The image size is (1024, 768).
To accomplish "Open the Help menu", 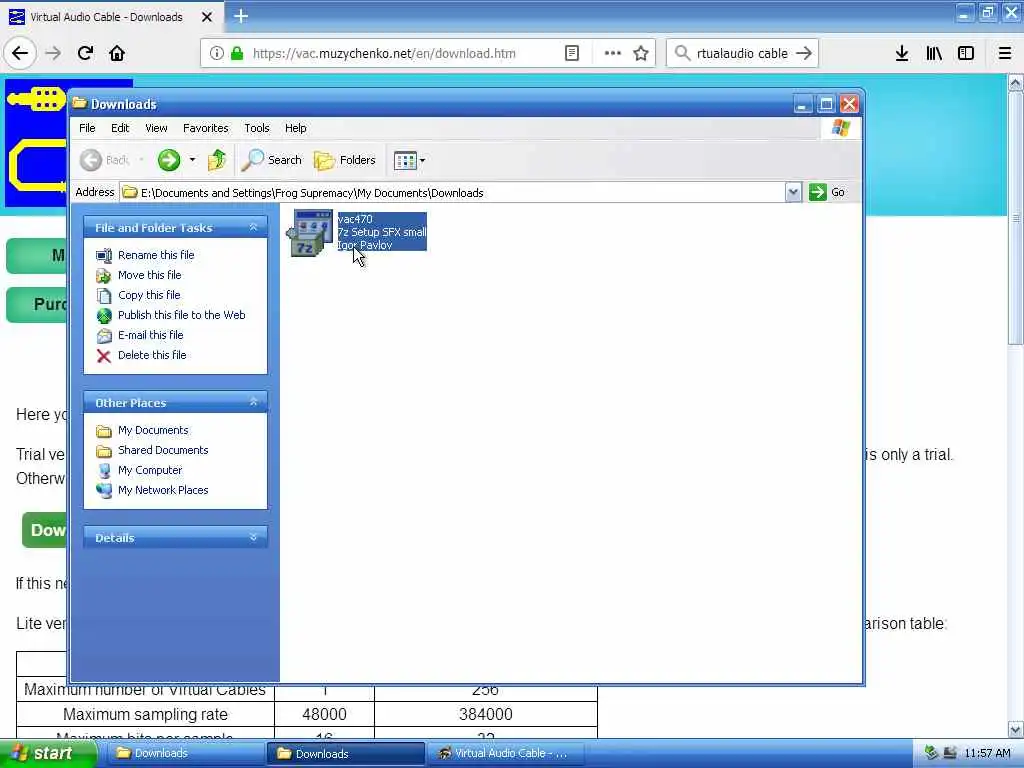I will [295, 128].
